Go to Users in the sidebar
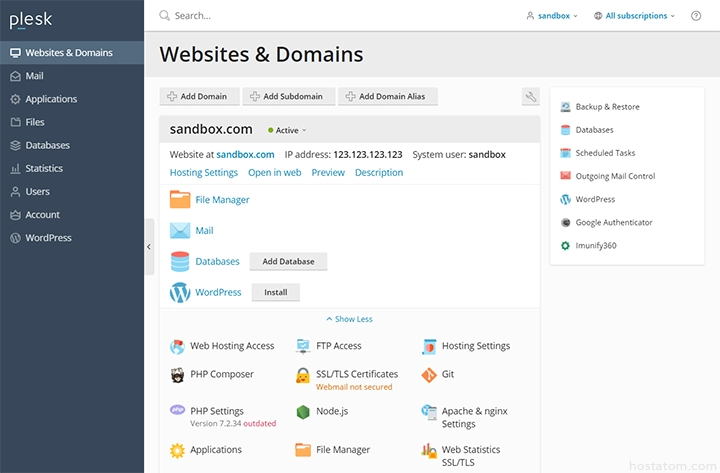Screen dimensions: 720x473 pos(72,191)
